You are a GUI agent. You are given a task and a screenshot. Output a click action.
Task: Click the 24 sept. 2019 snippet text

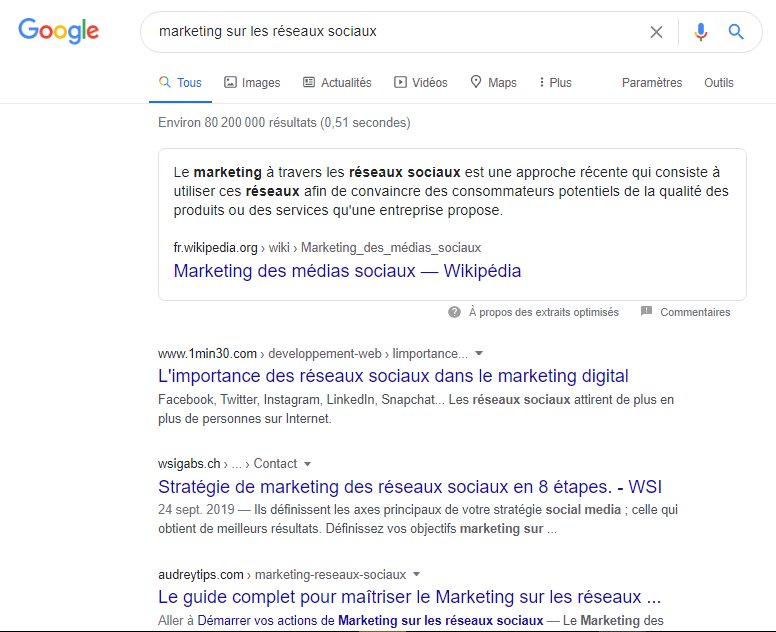(418, 519)
